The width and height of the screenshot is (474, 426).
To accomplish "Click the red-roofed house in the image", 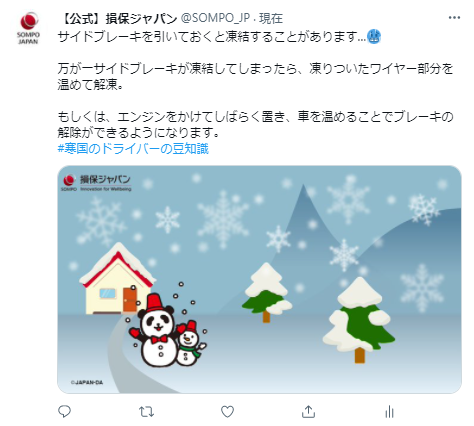I will coord(117,278).
